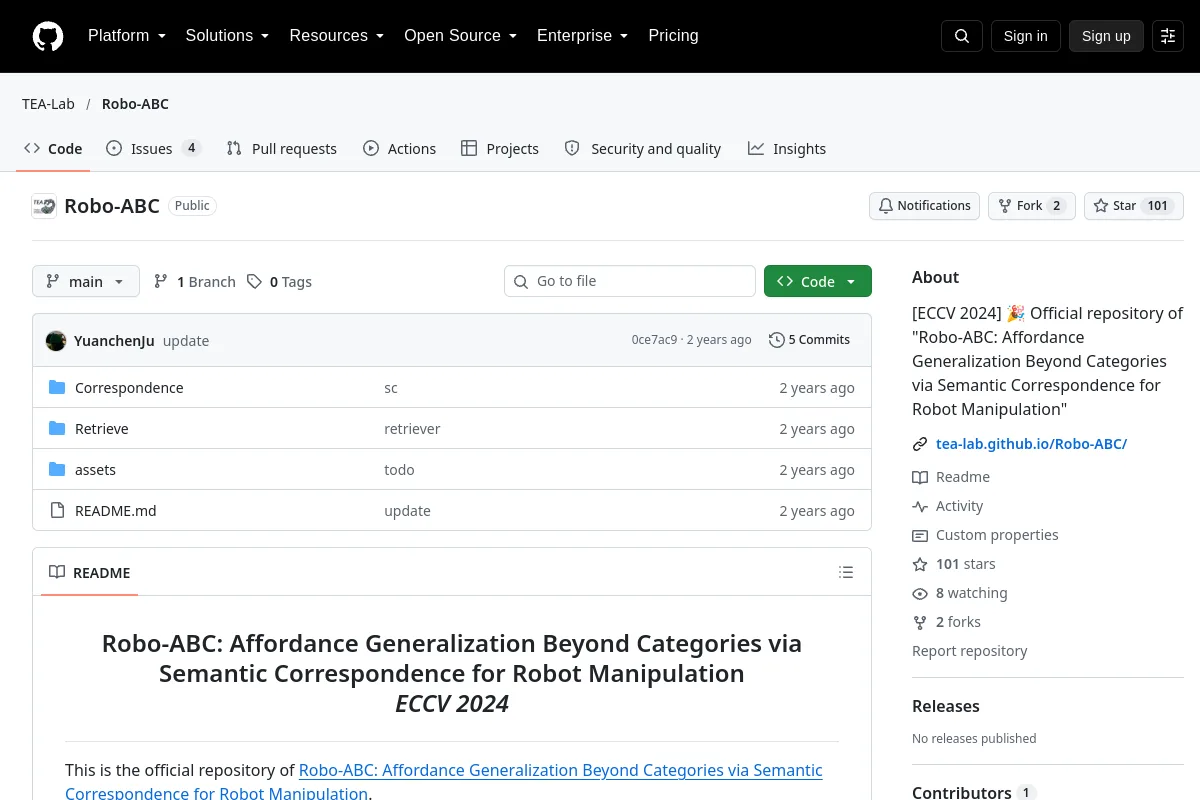Open the 0ce7ac9 commit hash
The image size is (1200, 800).
[x=654, y=340]
